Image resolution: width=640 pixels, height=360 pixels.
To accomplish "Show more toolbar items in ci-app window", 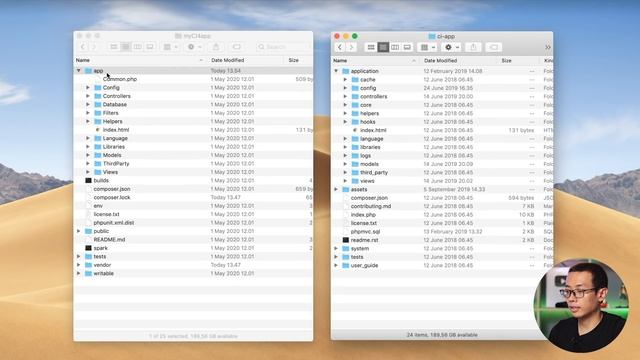I will coord(548,47).
